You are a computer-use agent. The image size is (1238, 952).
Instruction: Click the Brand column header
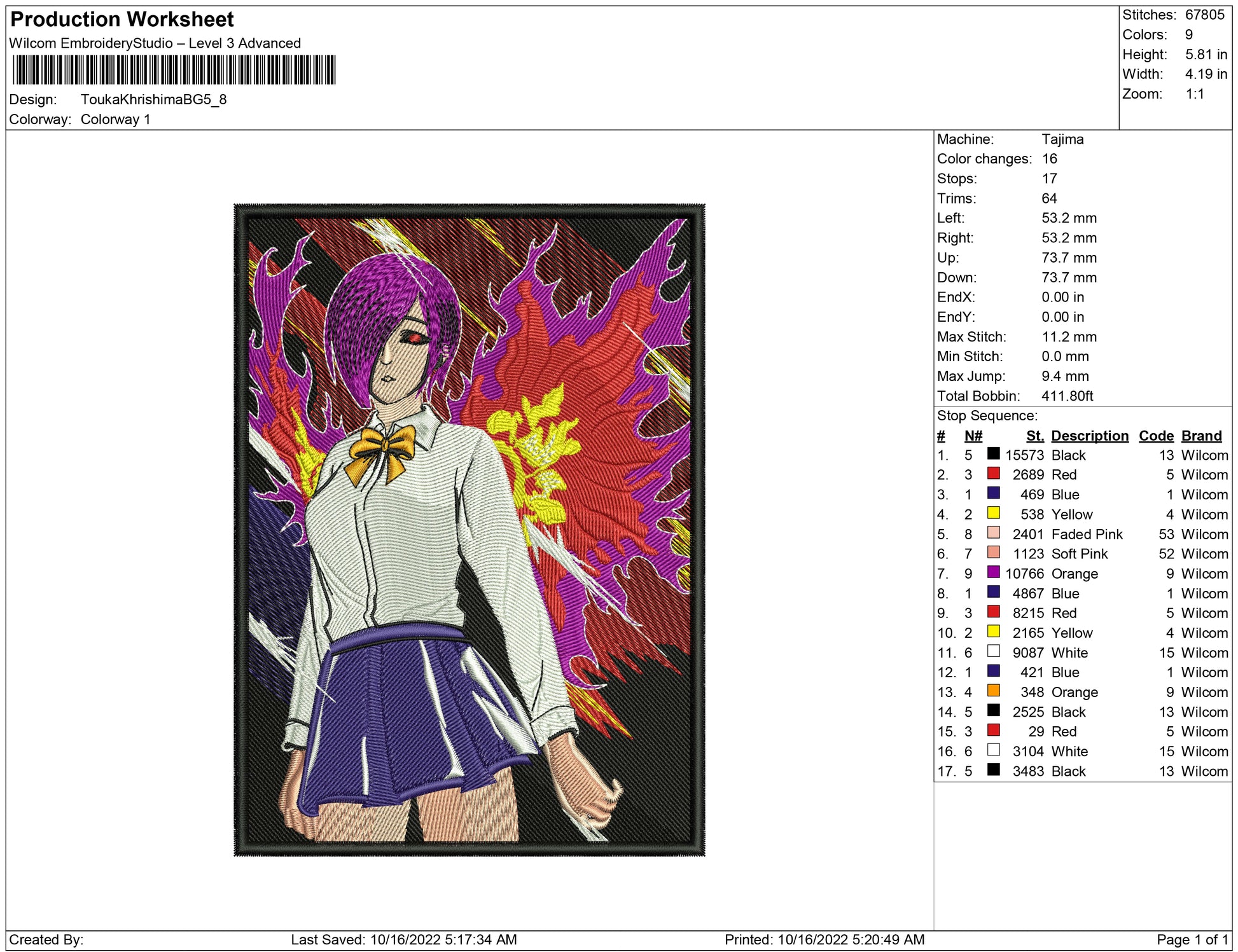(x=1201, y=436)
